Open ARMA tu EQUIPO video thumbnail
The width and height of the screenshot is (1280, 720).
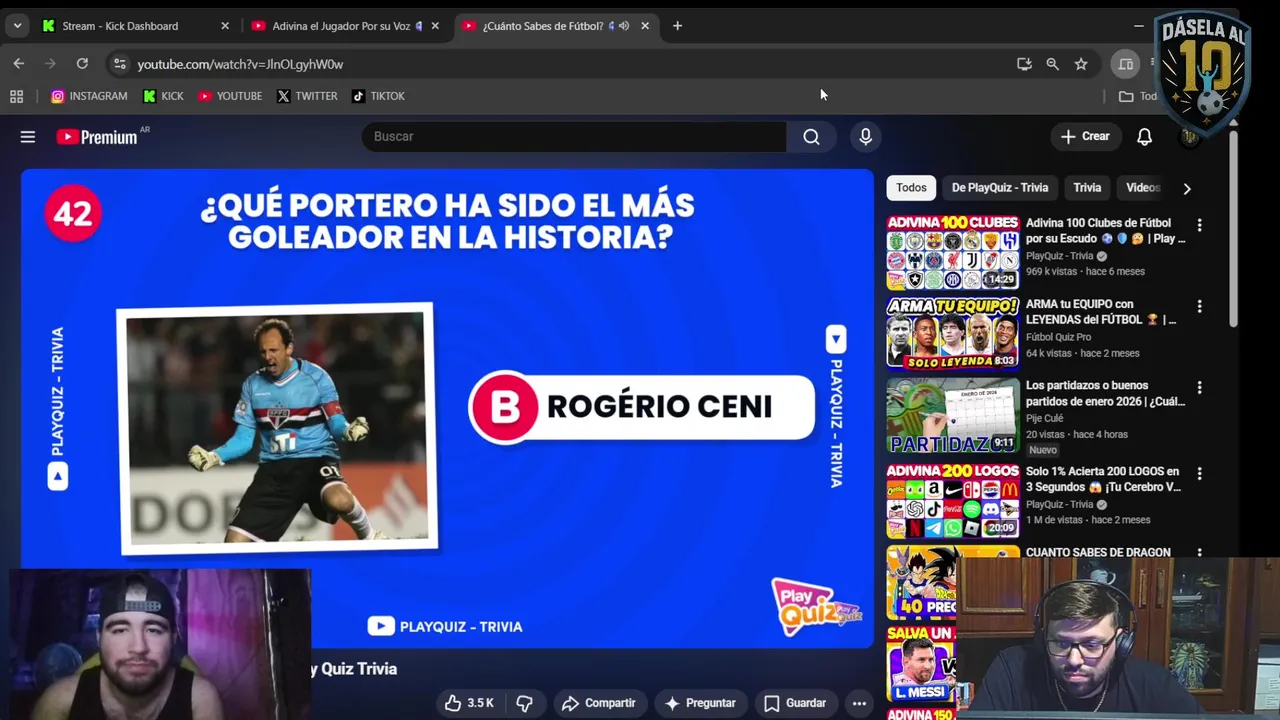pos(953,333)
